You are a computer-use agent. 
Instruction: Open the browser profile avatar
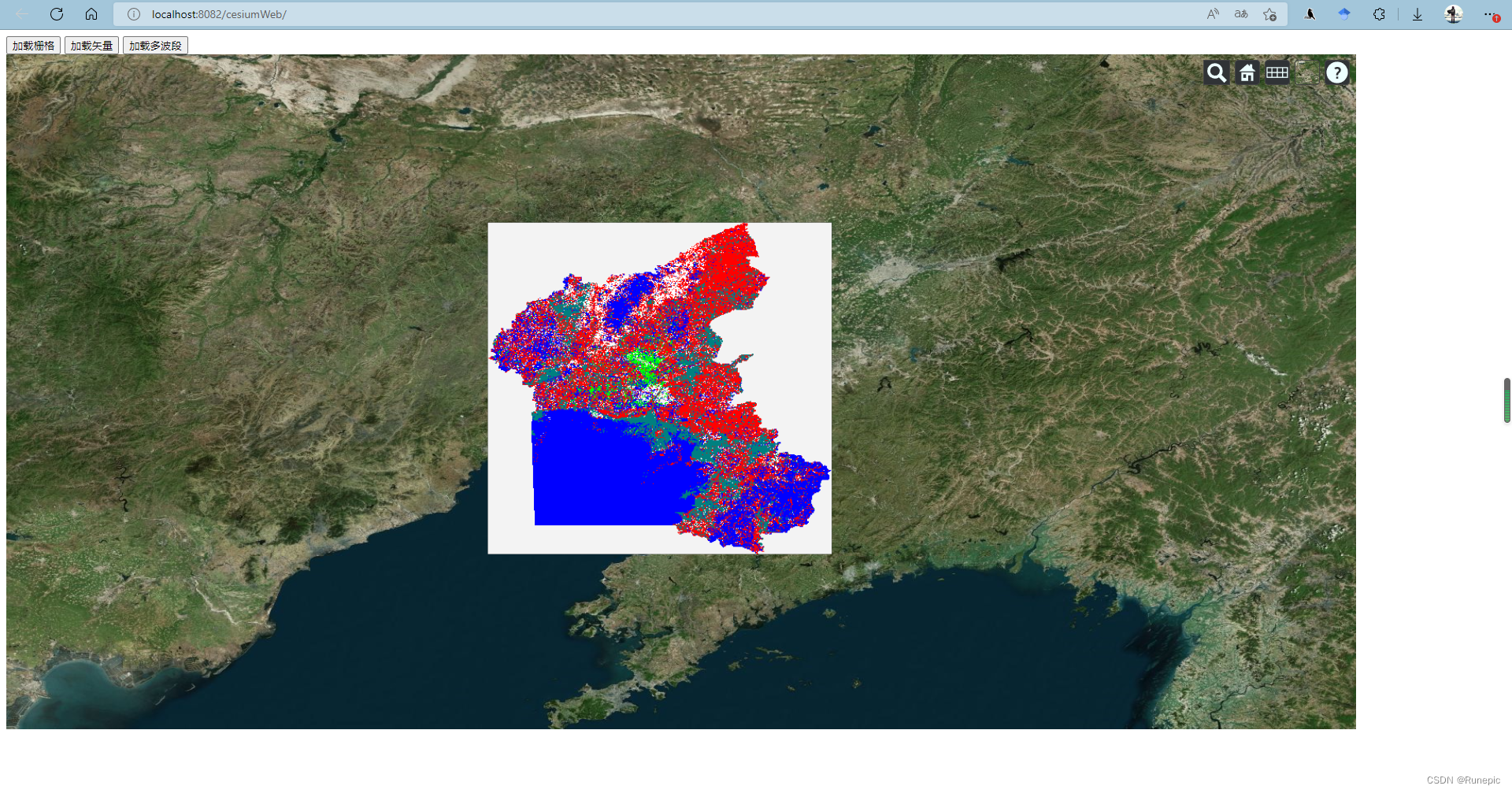(x=1454, y=14)
